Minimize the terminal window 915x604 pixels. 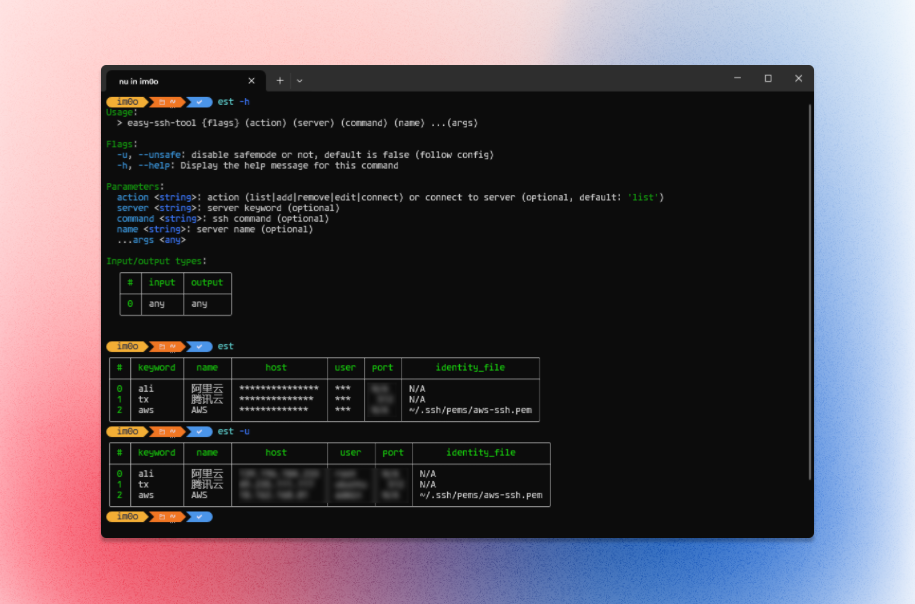pos(738,78)
